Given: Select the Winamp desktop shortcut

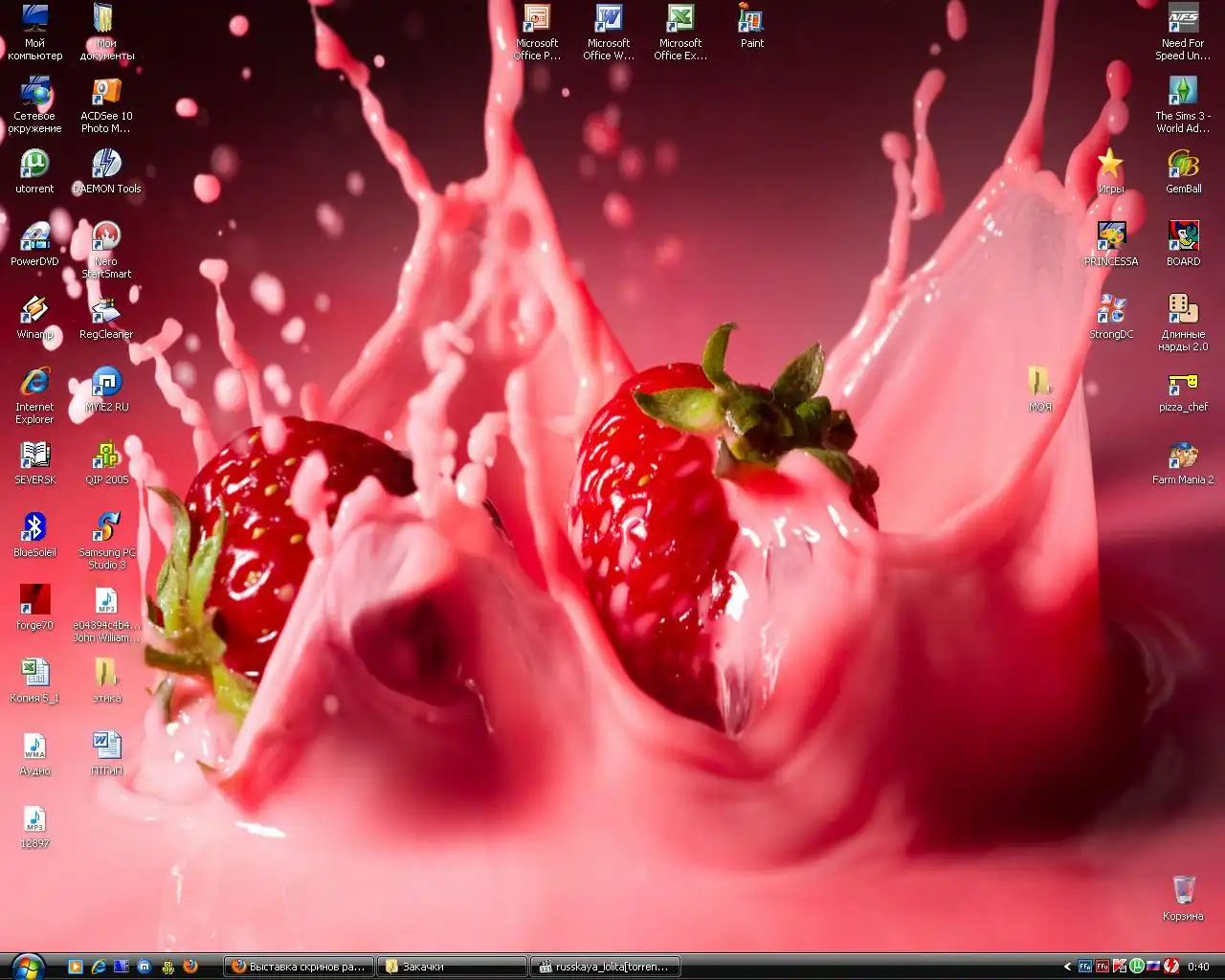Looking at the screenshot, I should pyautogui.click(x=34, y=311).
